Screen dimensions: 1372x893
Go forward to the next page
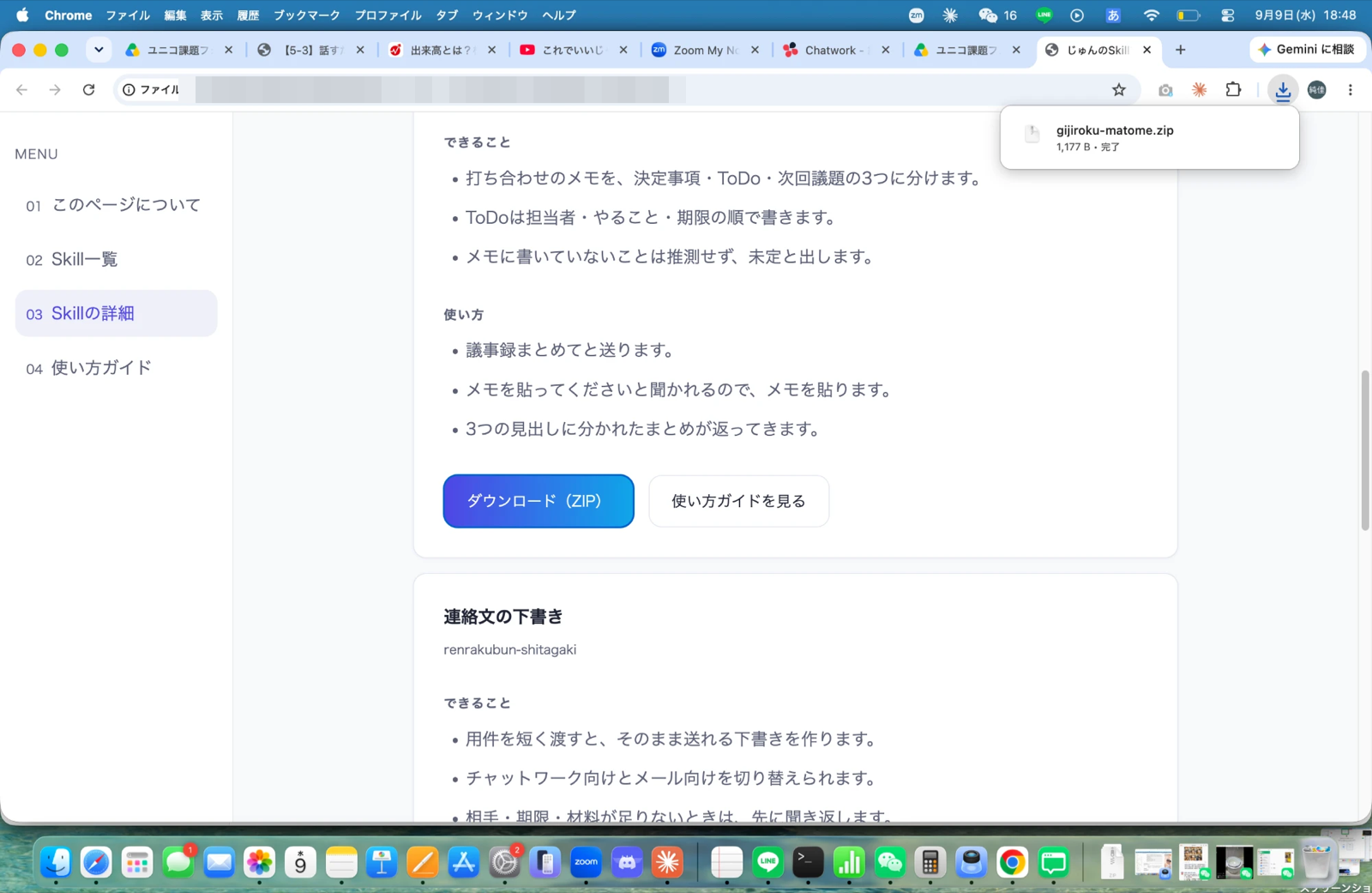[55, 89]
